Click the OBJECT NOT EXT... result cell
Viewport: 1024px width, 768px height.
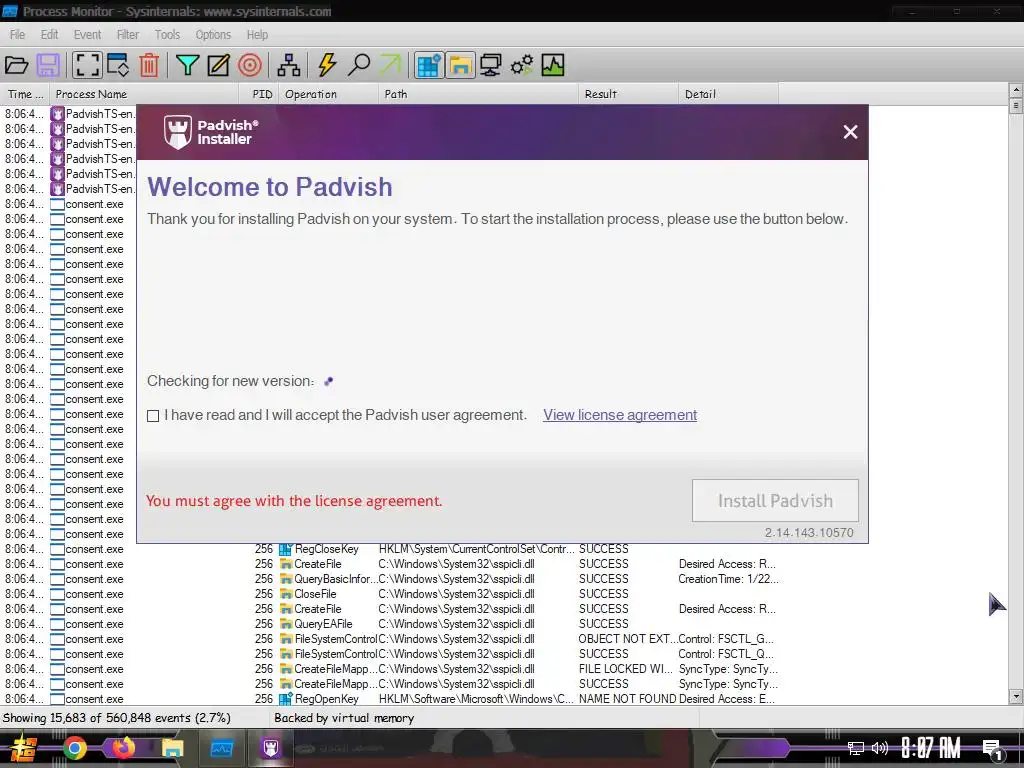pyautogui.click(x=628, y=639)
